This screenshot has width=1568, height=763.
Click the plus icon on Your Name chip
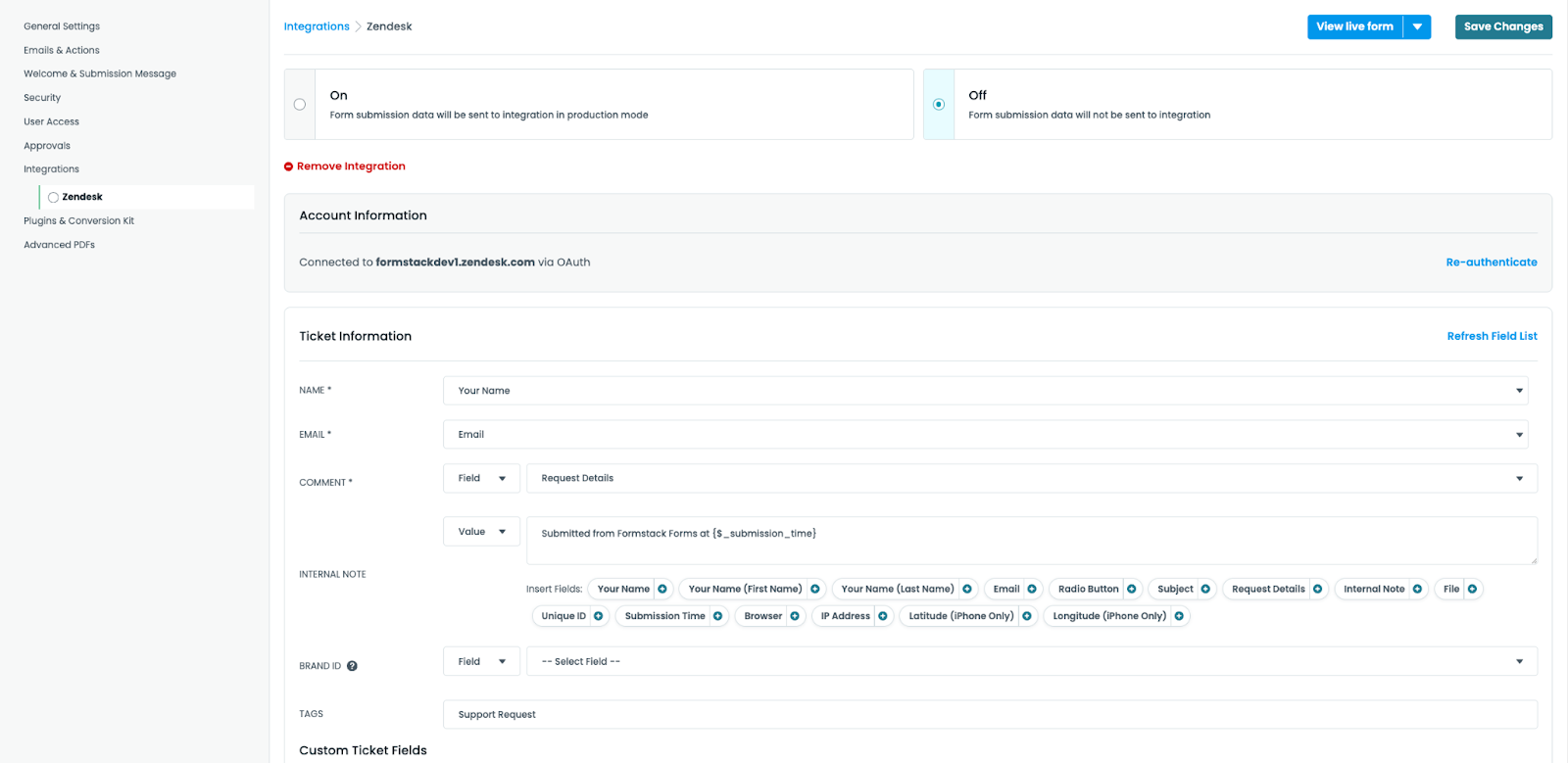[662, 589]
